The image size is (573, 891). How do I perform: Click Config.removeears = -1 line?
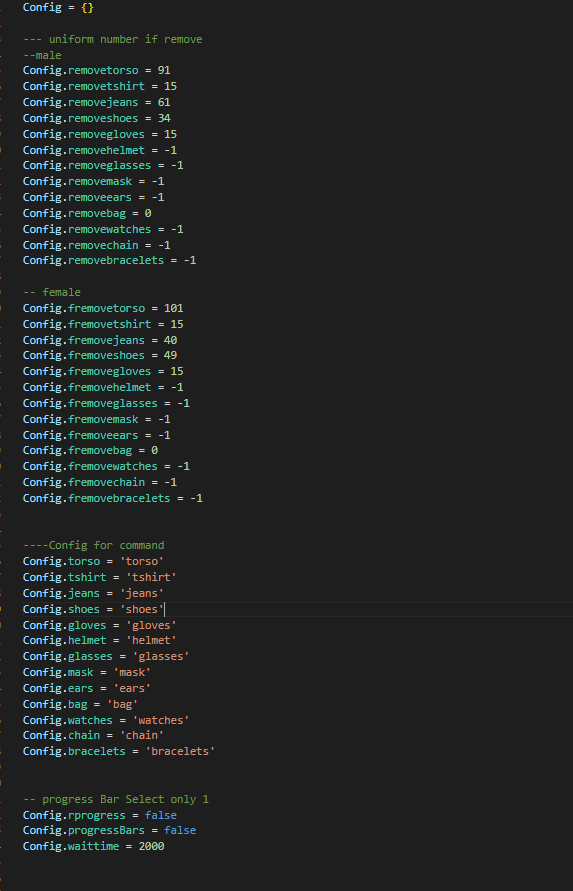(x=94, y=197)
